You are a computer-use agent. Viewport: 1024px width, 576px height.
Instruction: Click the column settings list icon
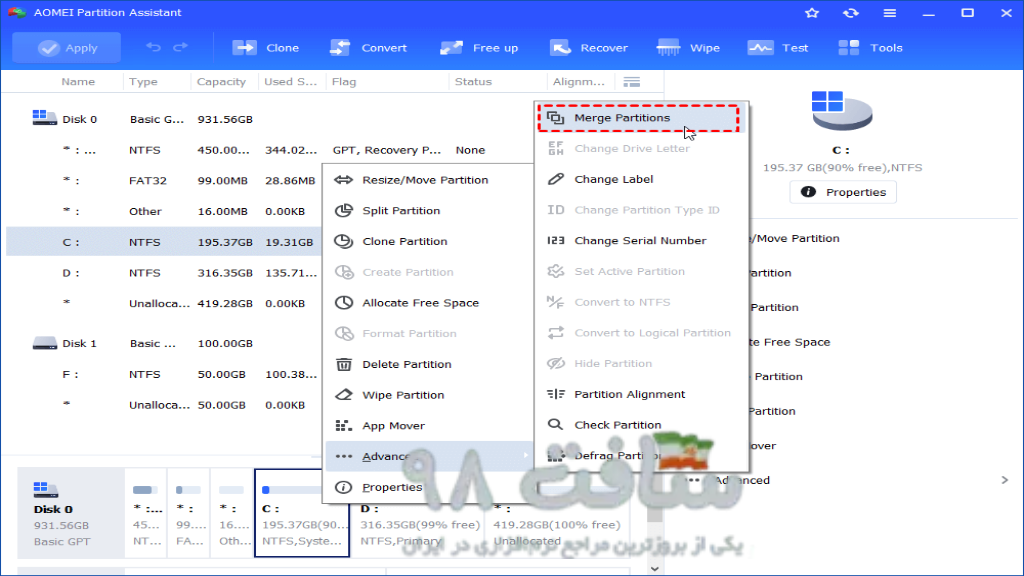[632, 82]
